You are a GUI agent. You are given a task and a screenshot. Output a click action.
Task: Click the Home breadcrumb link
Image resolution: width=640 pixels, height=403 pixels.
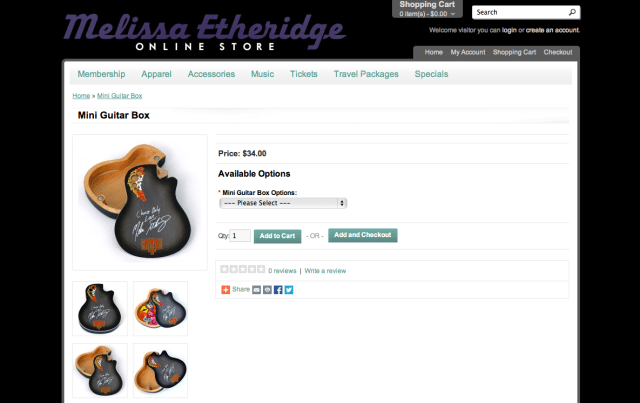pyautogui.click(x=81, y=96)
